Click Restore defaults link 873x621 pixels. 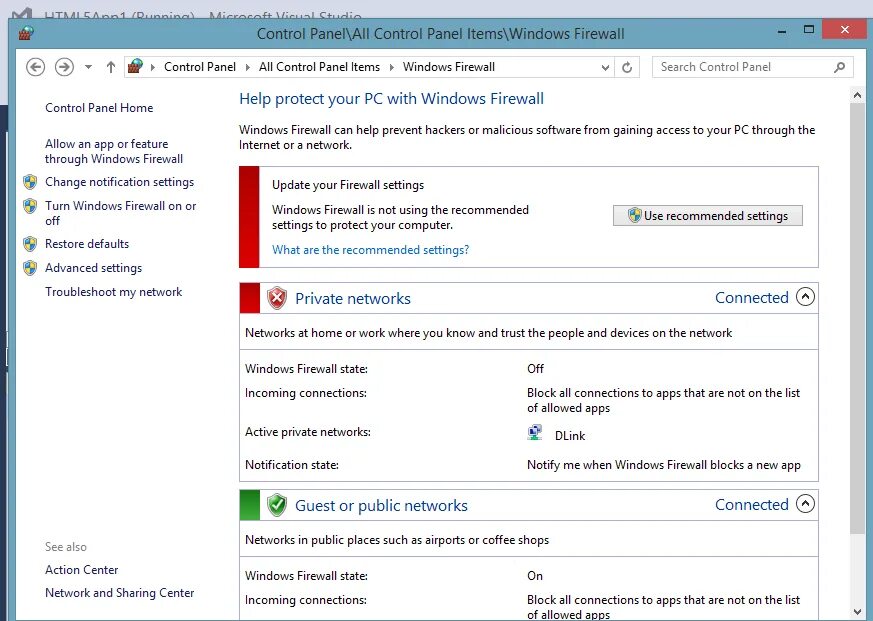pyautogui.click(x=87, y=244)
